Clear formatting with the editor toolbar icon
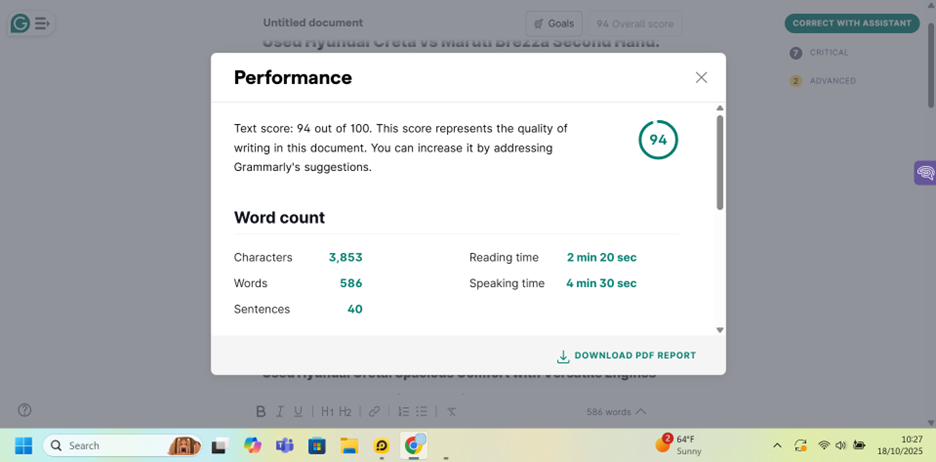 tap(451, 411)
